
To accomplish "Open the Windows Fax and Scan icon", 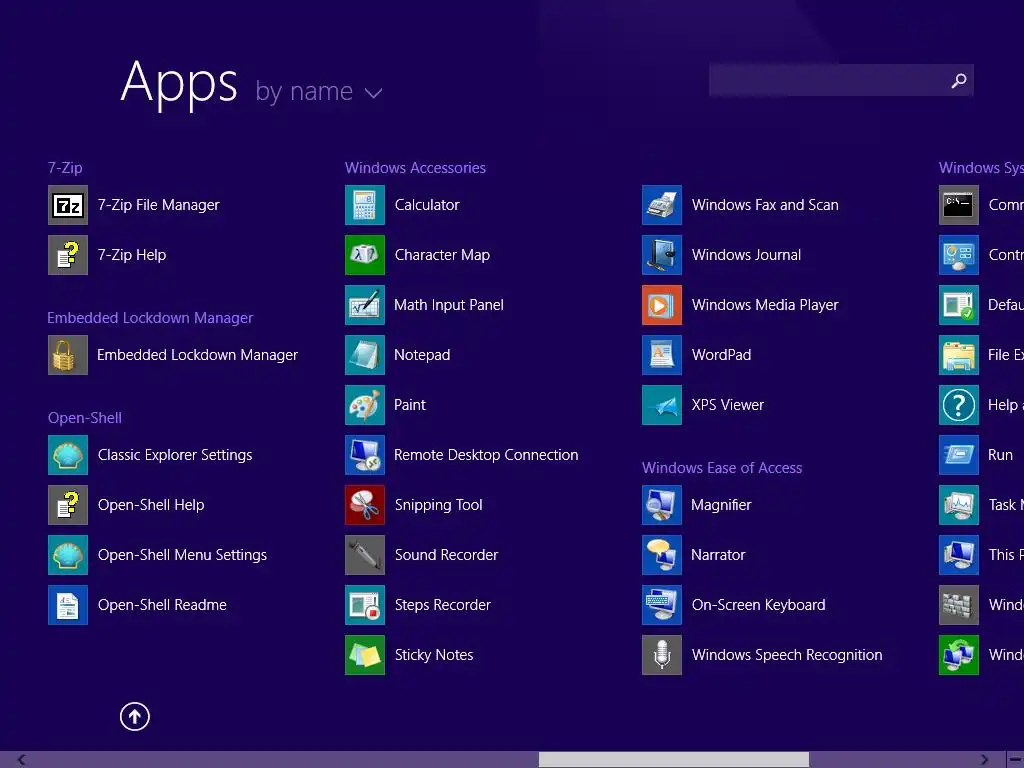I will (662, 205).
